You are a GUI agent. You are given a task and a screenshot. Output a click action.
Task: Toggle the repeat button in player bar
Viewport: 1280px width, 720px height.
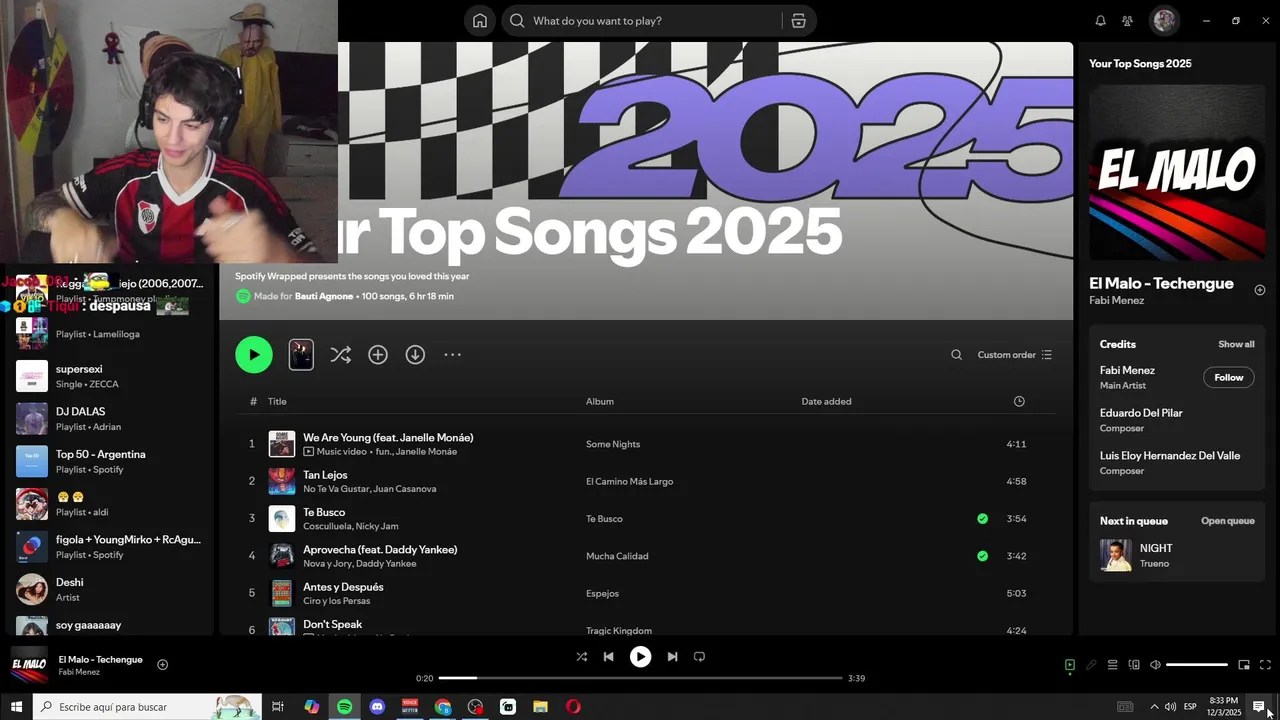click(x=699, y=657)
